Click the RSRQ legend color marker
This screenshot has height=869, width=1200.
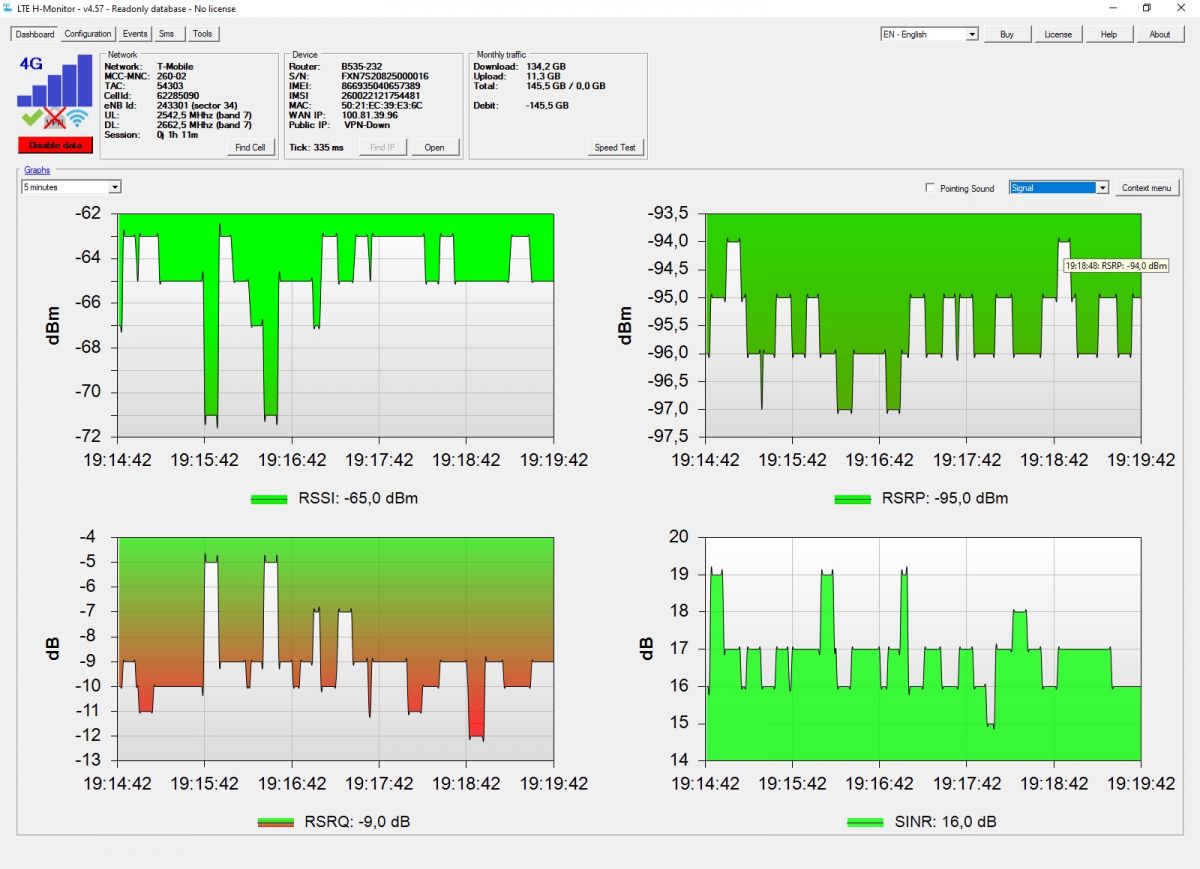pyautogui.click(x=276, y=822)
